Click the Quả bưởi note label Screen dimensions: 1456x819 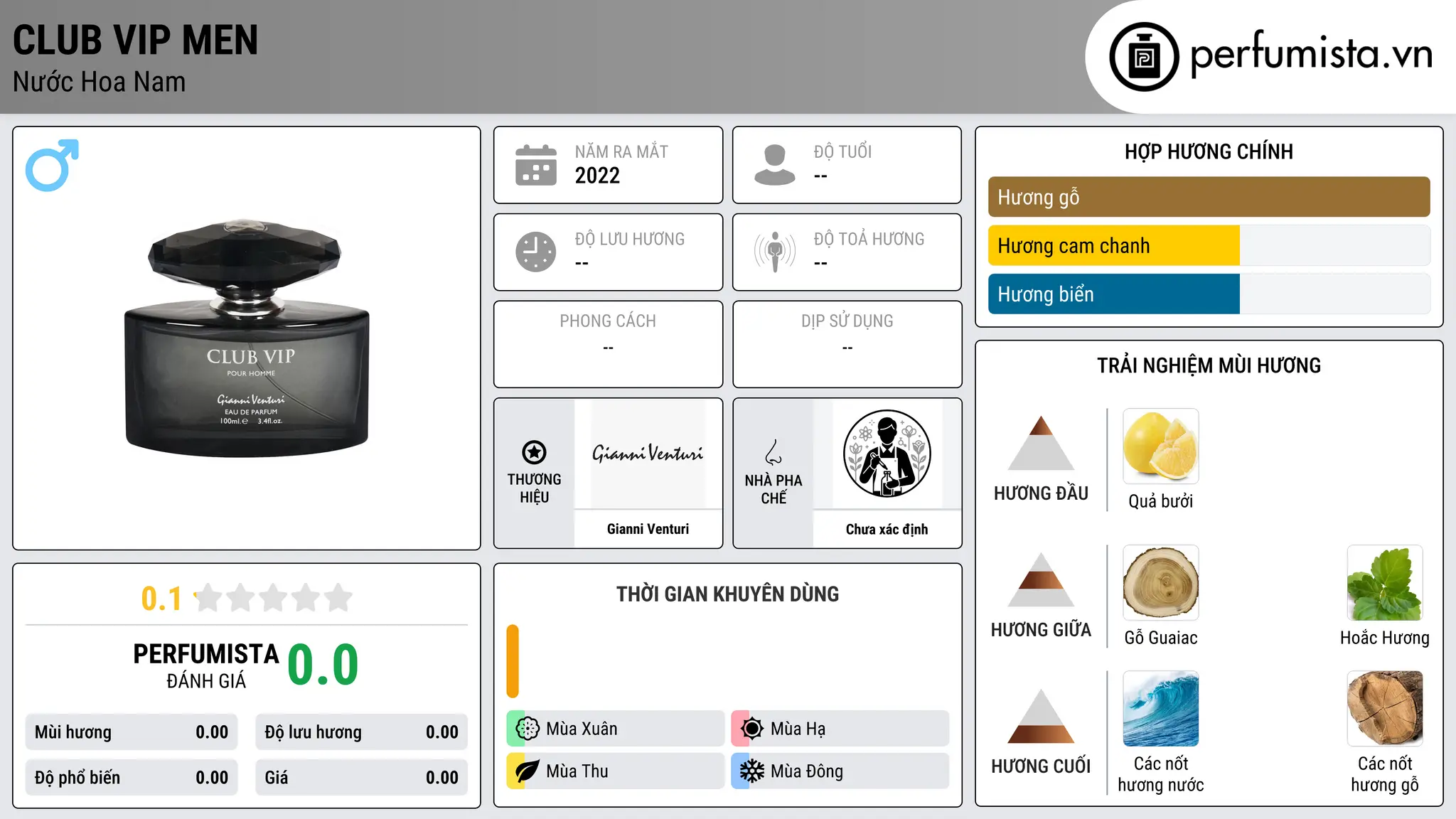1161,501
